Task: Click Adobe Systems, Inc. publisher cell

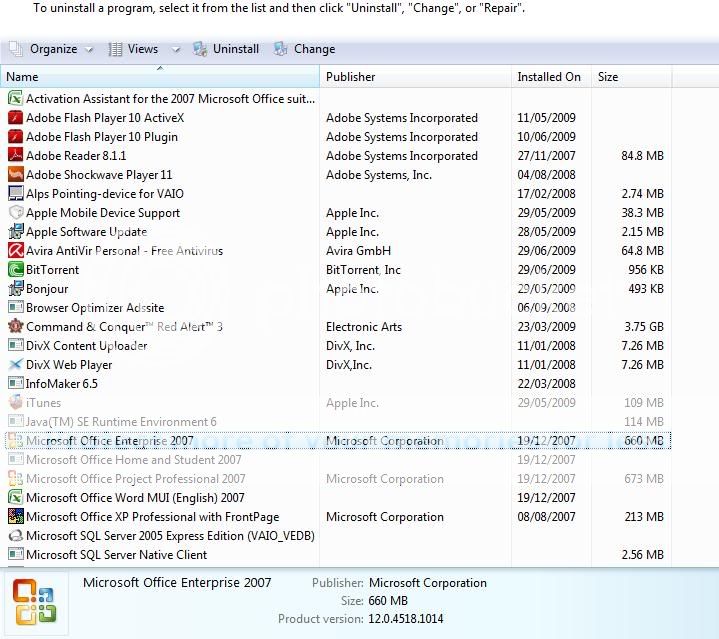Action: [379, 175]
